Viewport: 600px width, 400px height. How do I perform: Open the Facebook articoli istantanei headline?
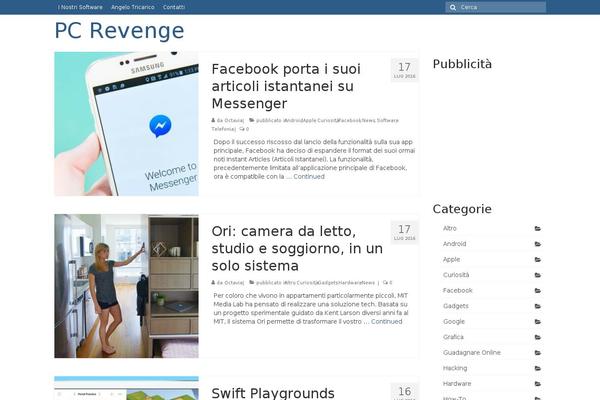[x=286, y=86]
